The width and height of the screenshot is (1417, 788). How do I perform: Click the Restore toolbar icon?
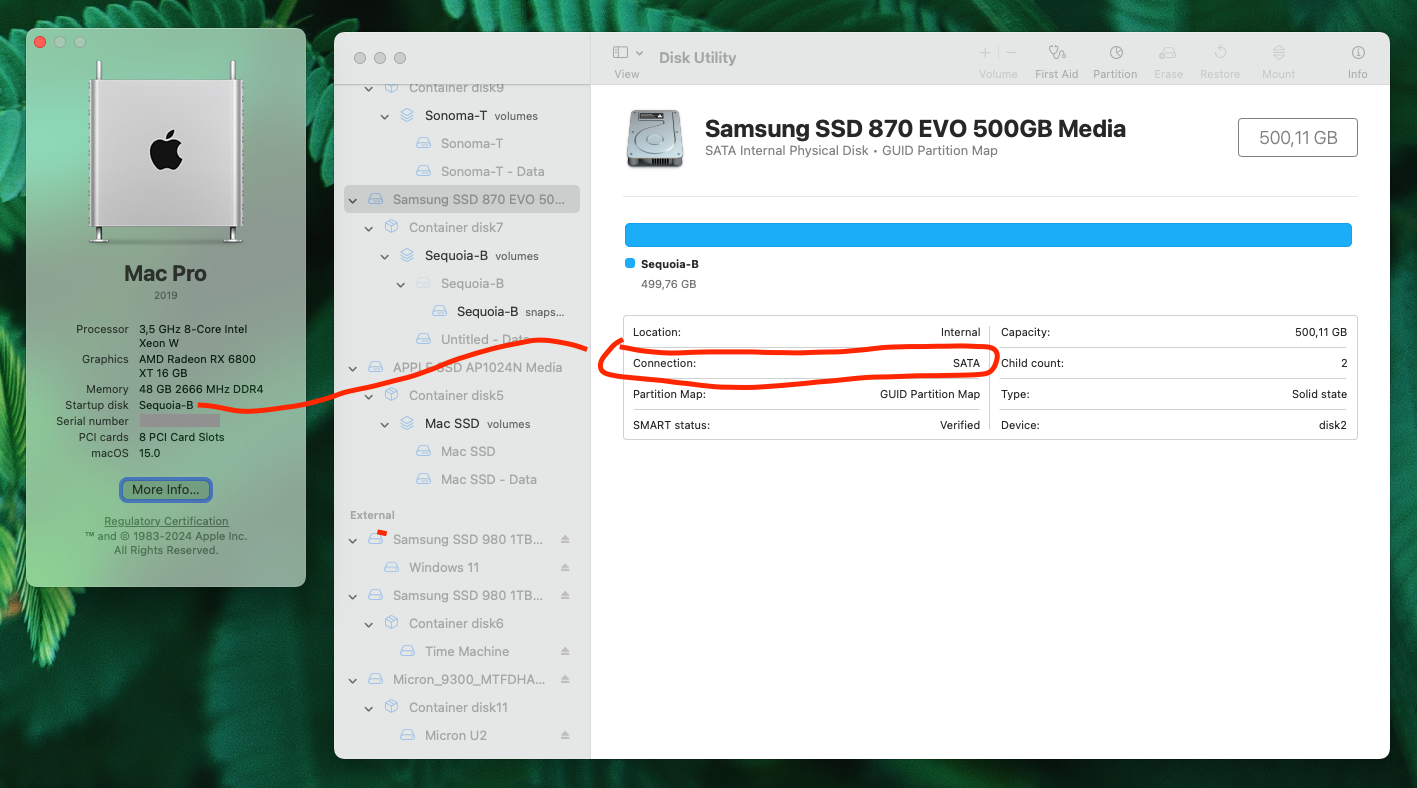tap(1220, 53)
